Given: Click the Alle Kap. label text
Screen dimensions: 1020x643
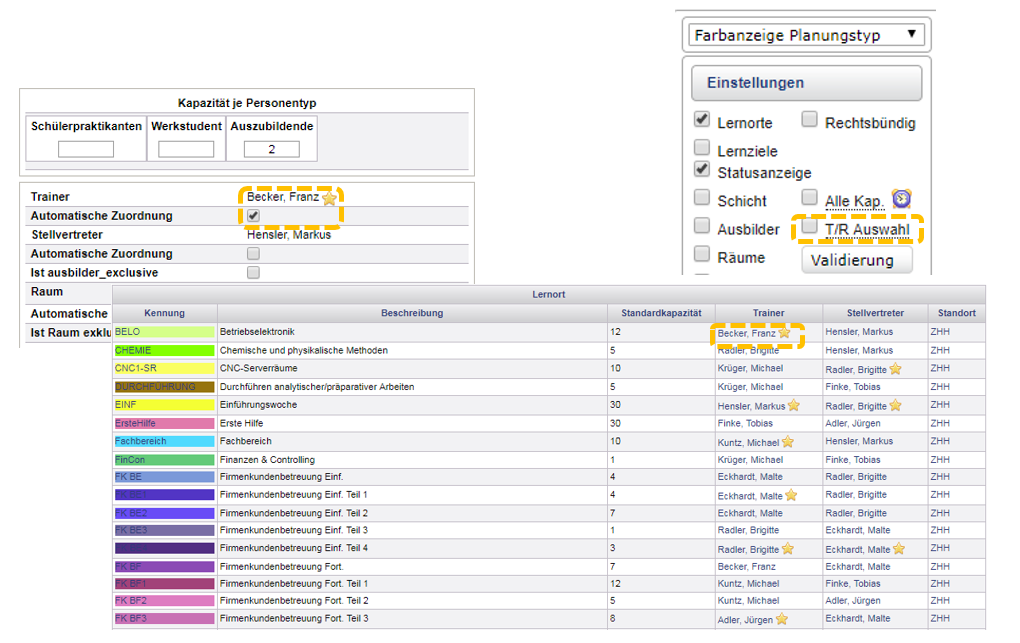Looking at the screenshot, I should coord(855,201).
